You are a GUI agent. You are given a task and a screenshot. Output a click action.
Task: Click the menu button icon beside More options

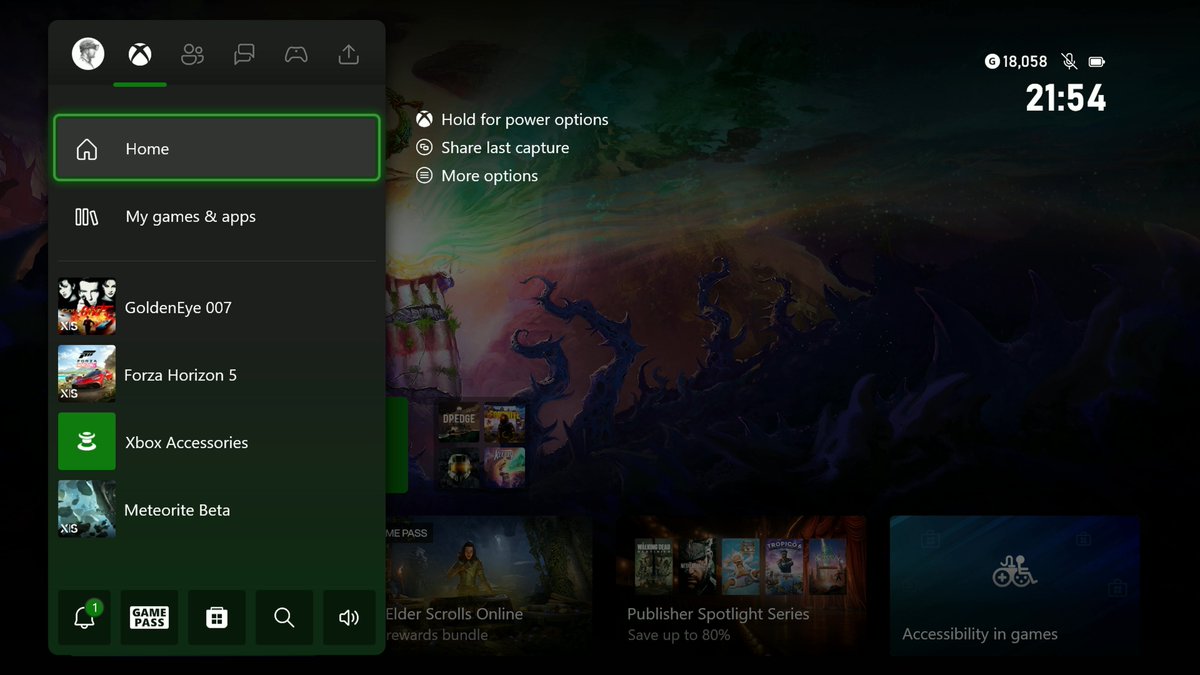[x=425, y=175]
